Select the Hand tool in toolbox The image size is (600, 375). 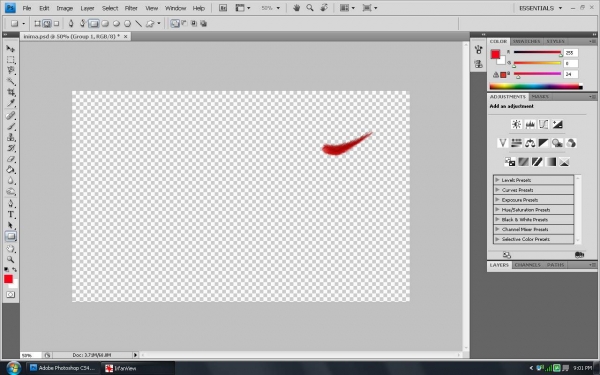point(10,249)
